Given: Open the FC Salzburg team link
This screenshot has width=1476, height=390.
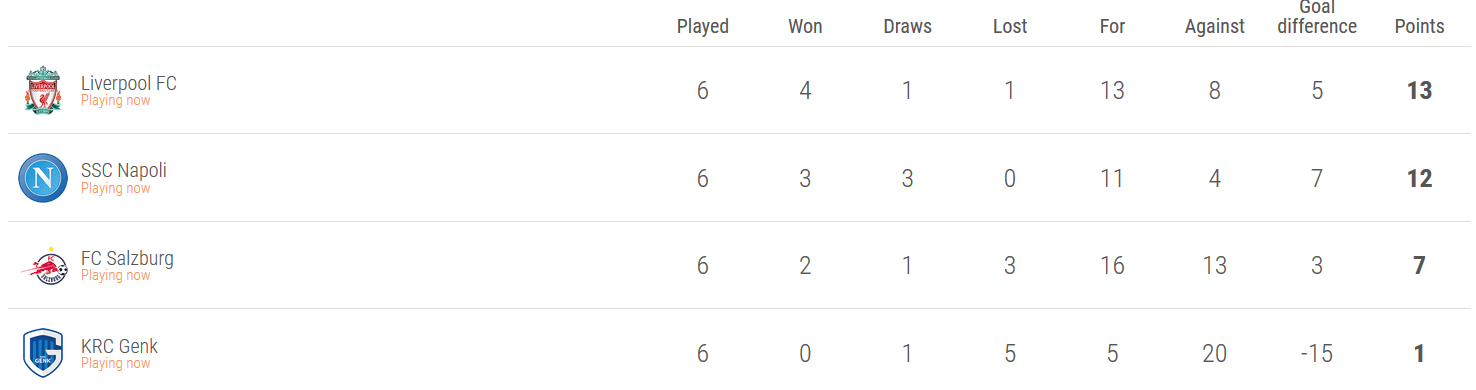Looking at the screenshot, I should [127, 258].
